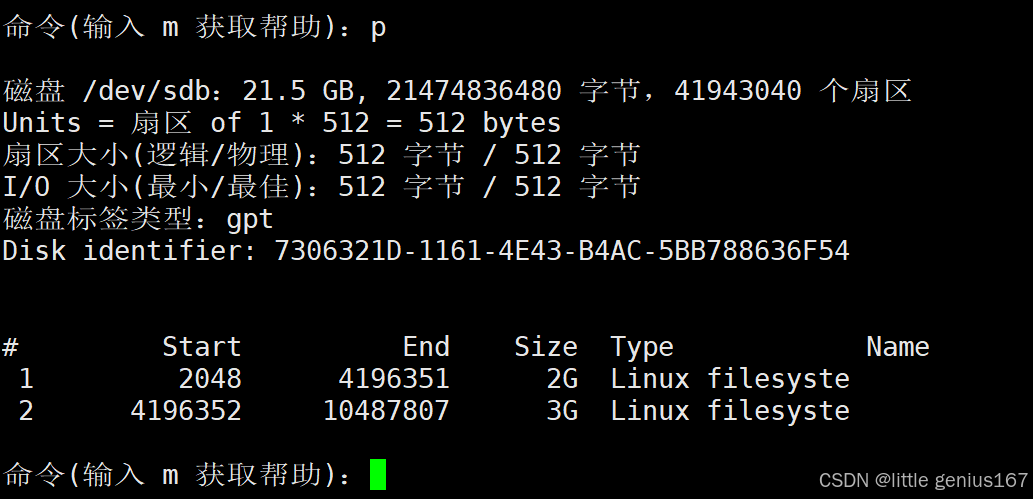Image resolution: width=1033 pixels, height=499 pixels.
Task: Click the Start column header
Action: (202, 347)
